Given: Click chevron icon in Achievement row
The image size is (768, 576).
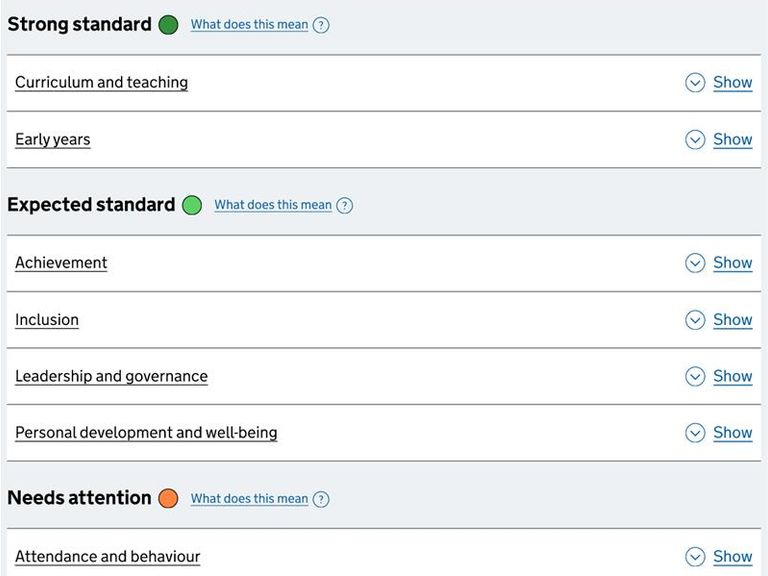Looking at the screenshot, I should [x=695, y=263].
